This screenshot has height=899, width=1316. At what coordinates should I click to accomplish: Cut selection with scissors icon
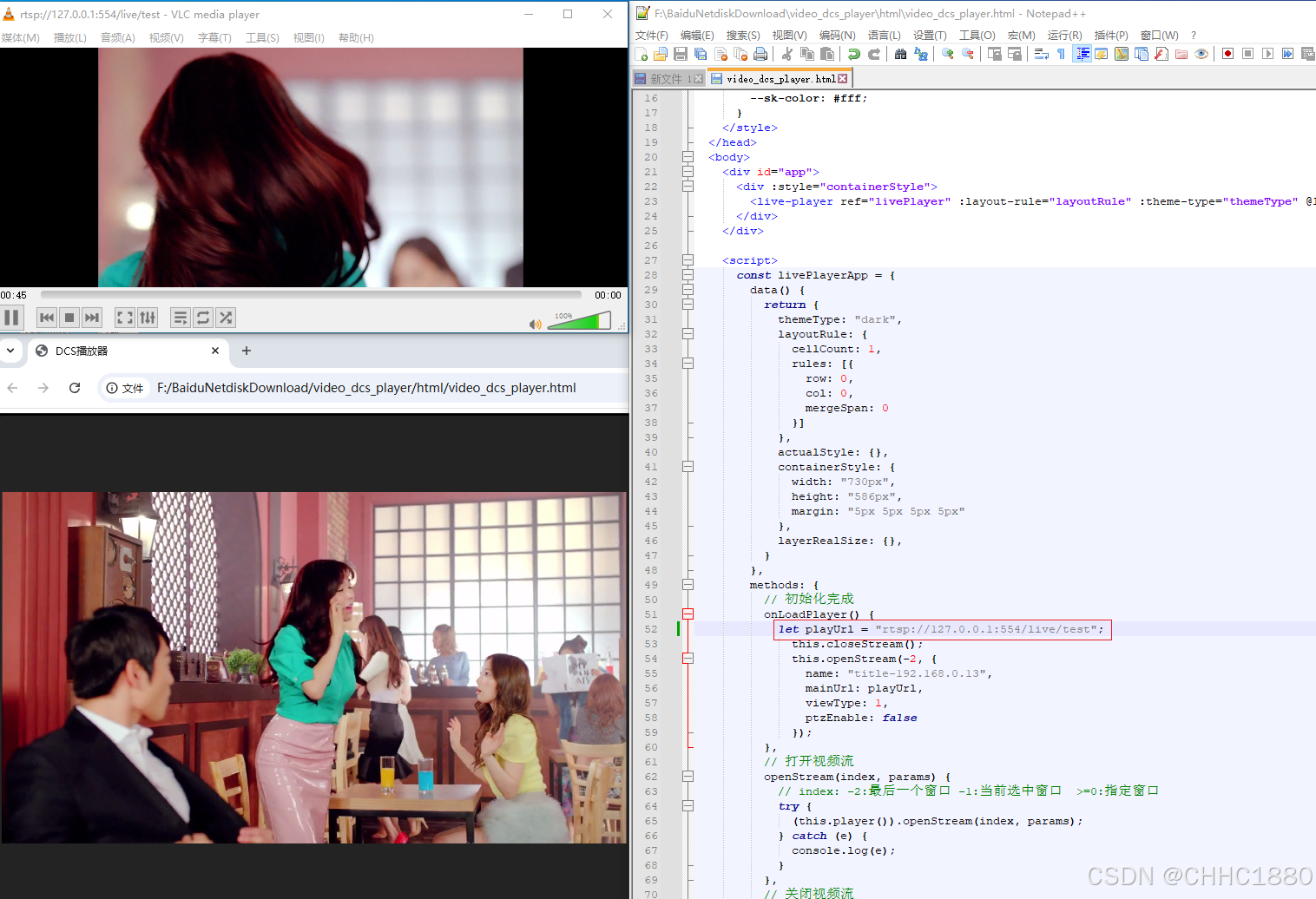pos(787,54)
